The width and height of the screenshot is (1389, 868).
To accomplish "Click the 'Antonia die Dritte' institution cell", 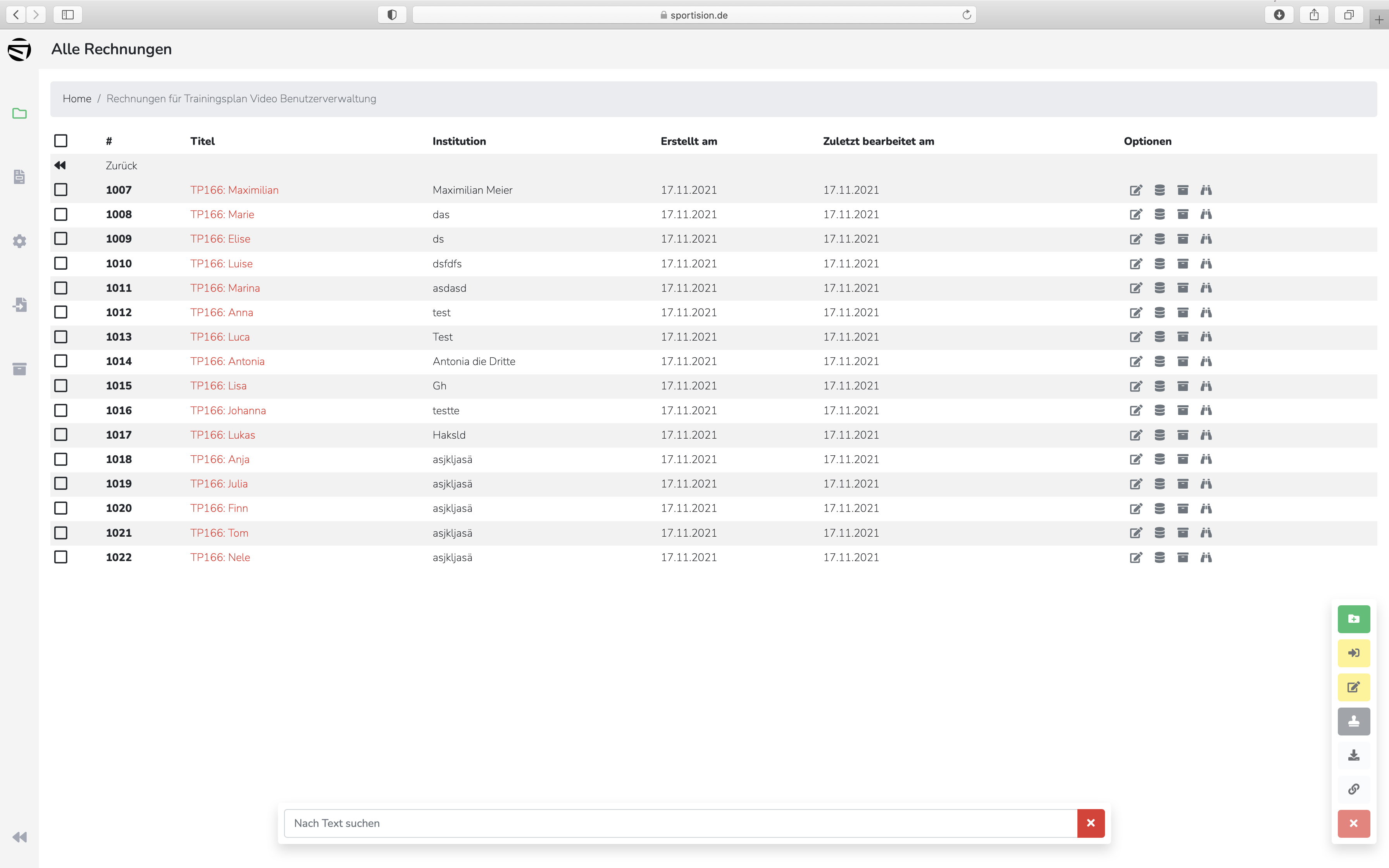I will pyautogui.click(x=474, y=362).
